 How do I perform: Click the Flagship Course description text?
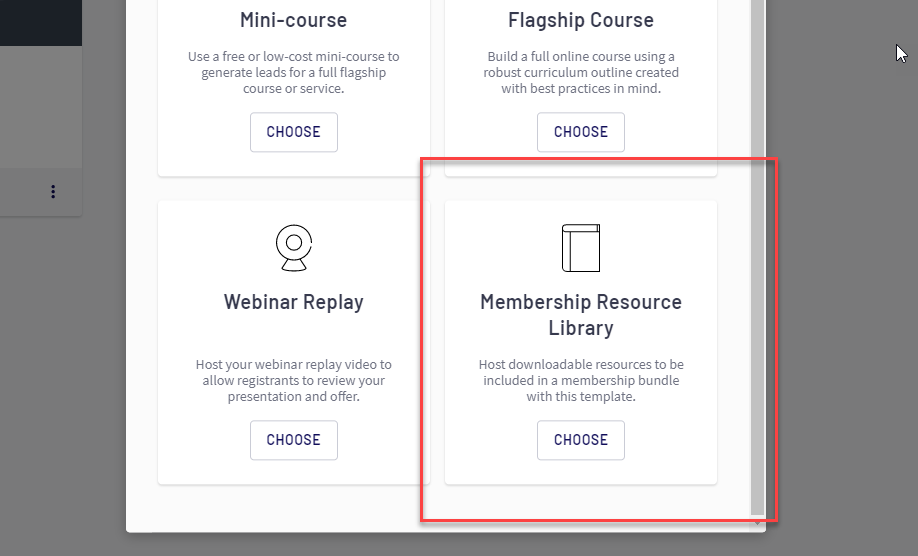[581, 73]
